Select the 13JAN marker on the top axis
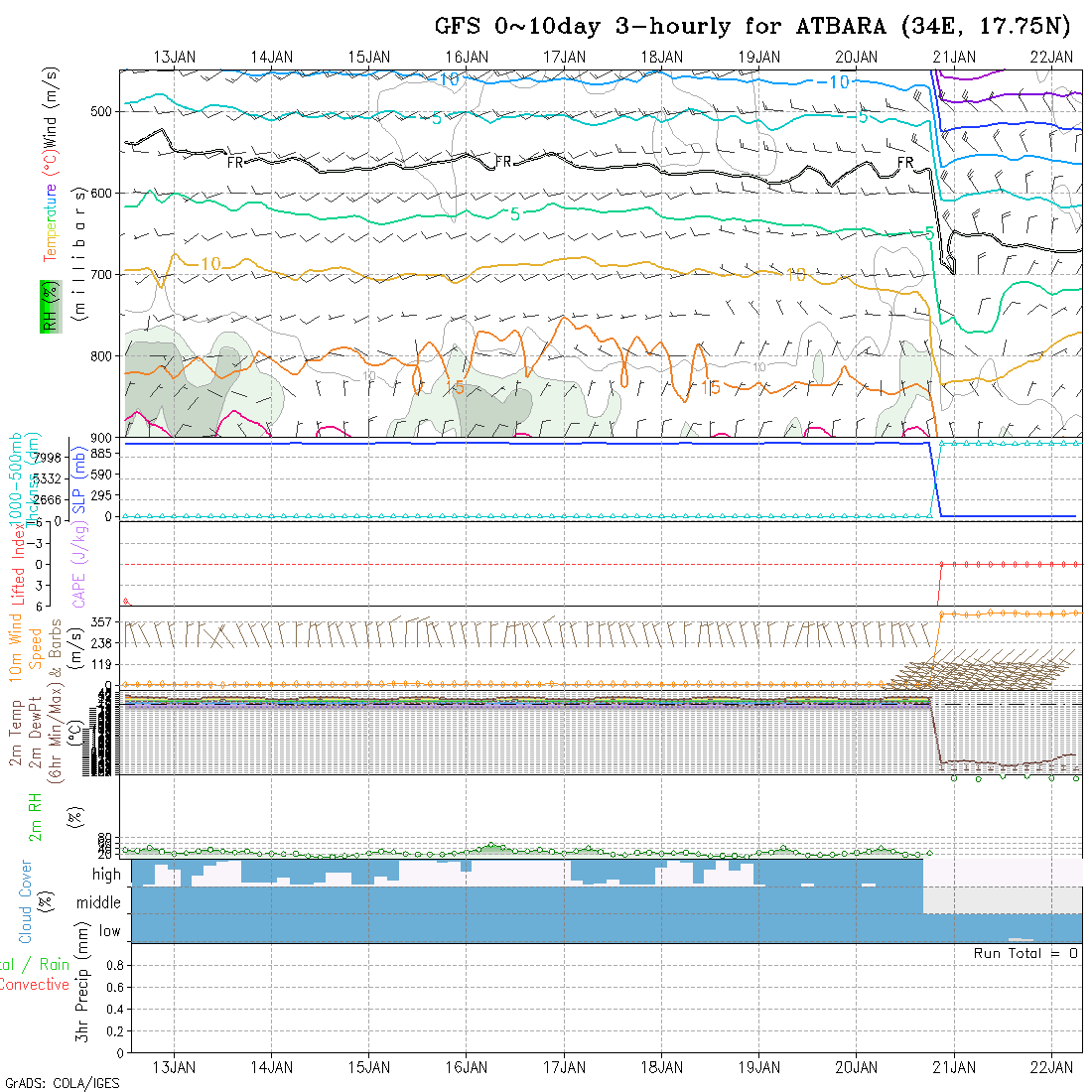Image resolution: width=1092 pixels, height=1092 pixels. 175,58
